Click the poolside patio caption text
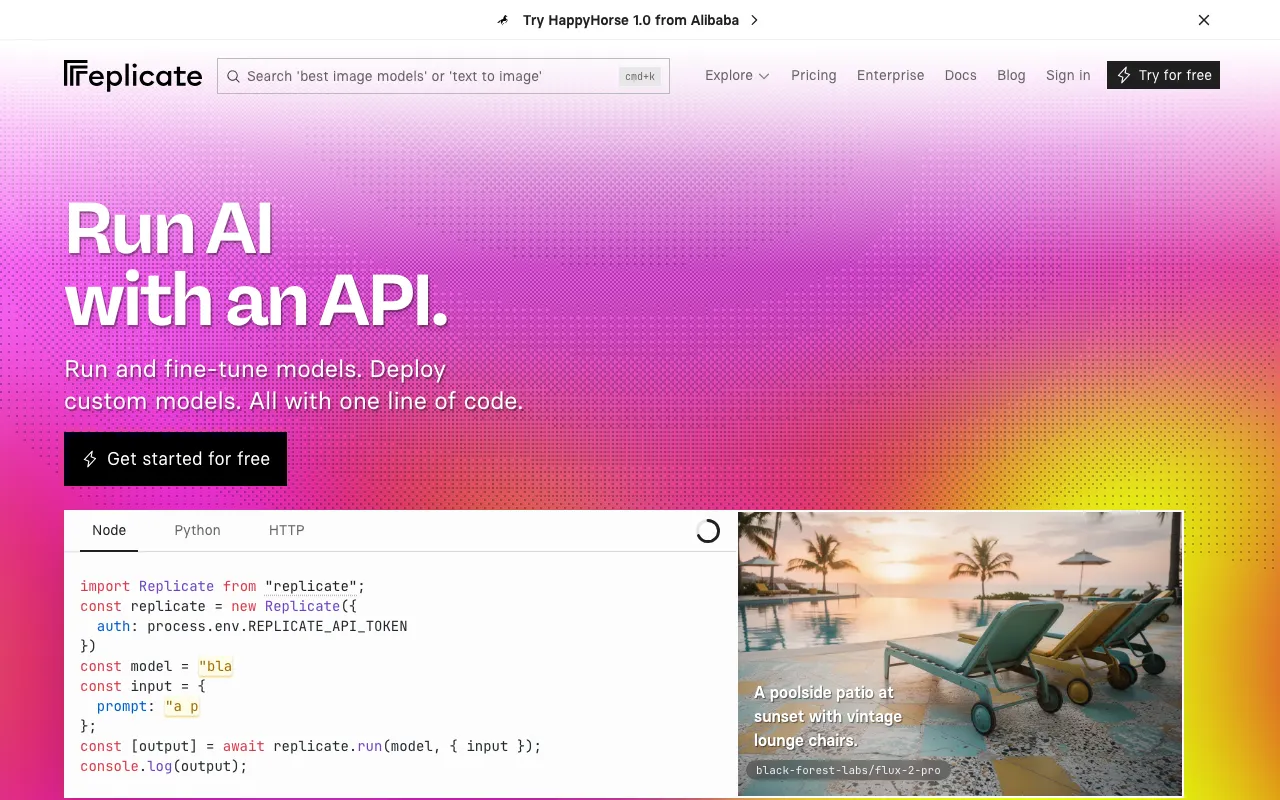 tap(828, 716)
